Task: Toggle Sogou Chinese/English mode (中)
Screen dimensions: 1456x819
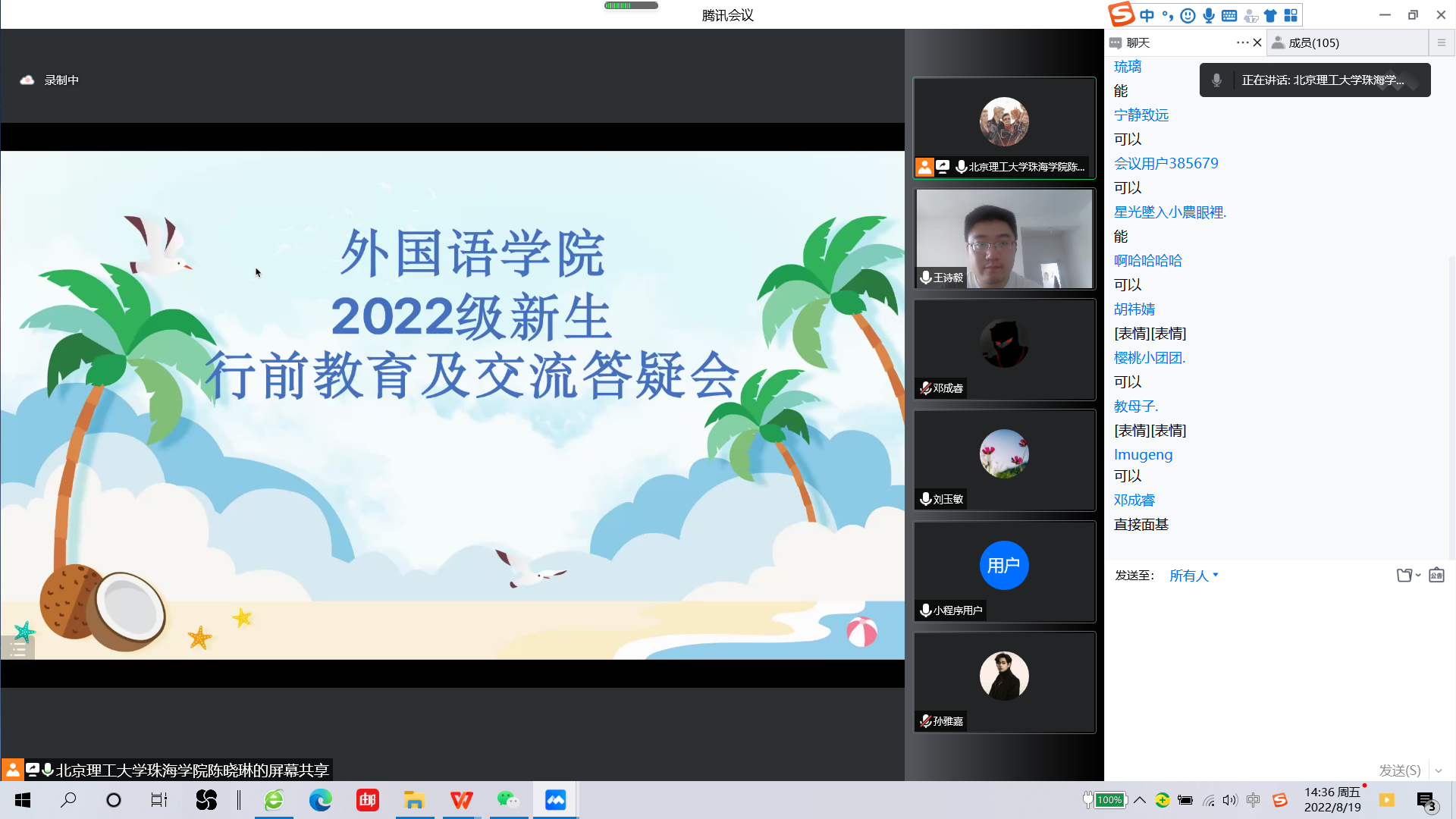Action: (1147, 15)
